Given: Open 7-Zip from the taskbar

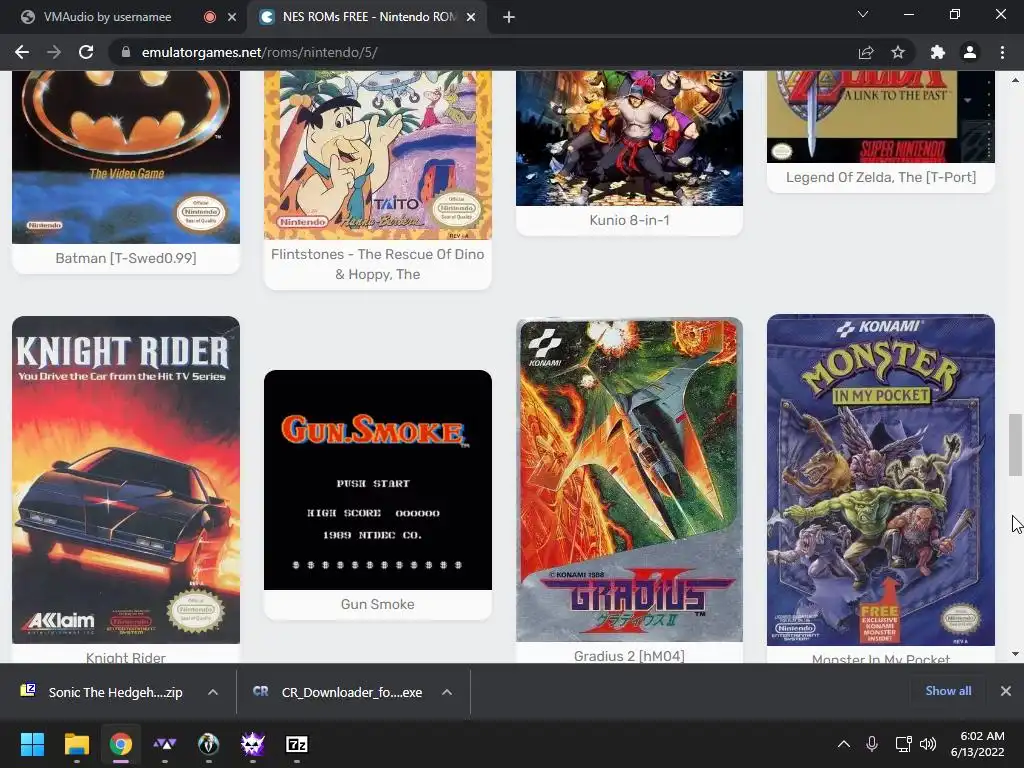Looking at the screenshot, I should click(x=296, y=744).
